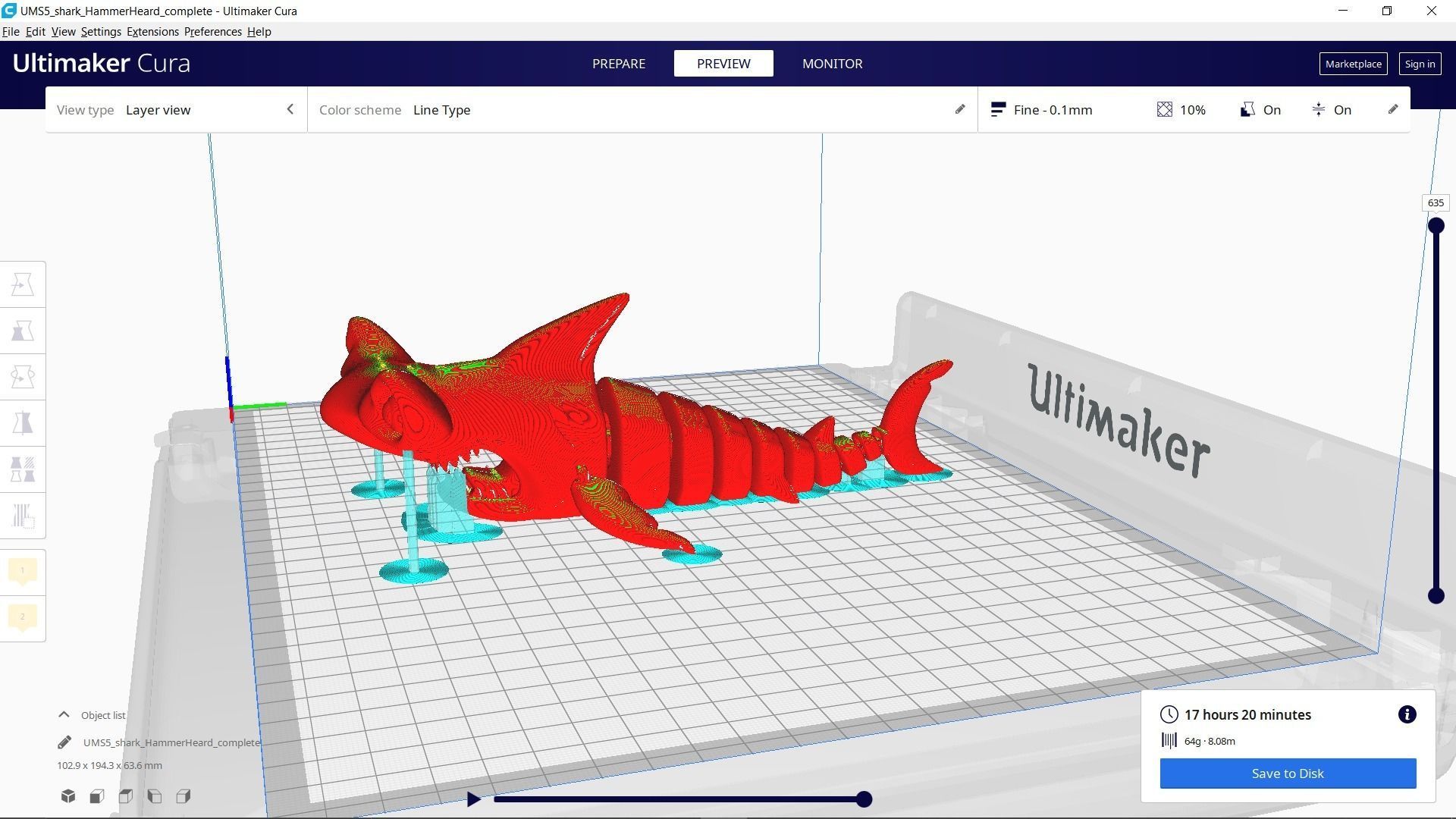This screenshot has width=1456, height=819.
Task: Switch to top view icon
Action: click(x=126, y=796)
